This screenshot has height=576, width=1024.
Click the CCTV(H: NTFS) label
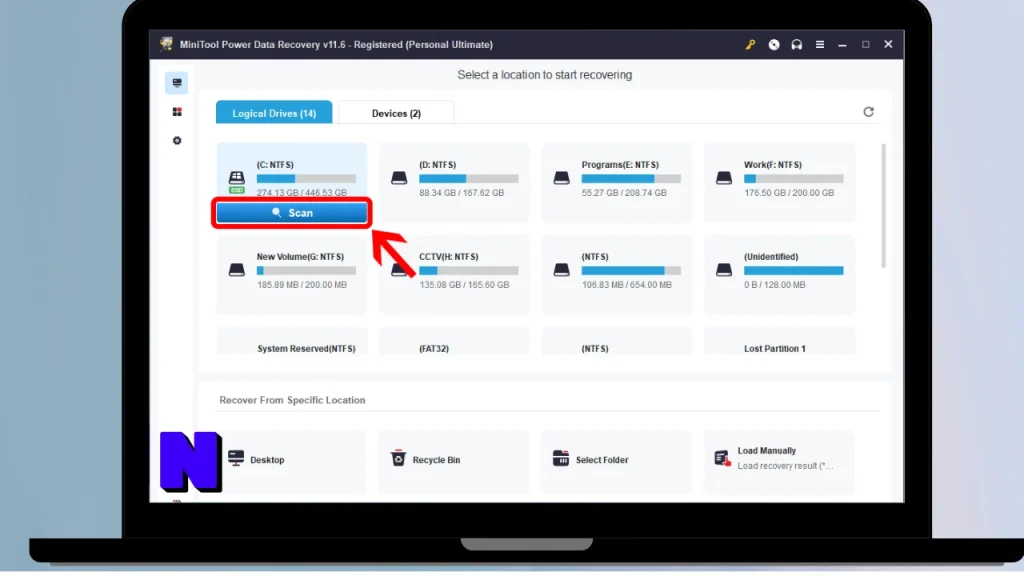point(449,257)
